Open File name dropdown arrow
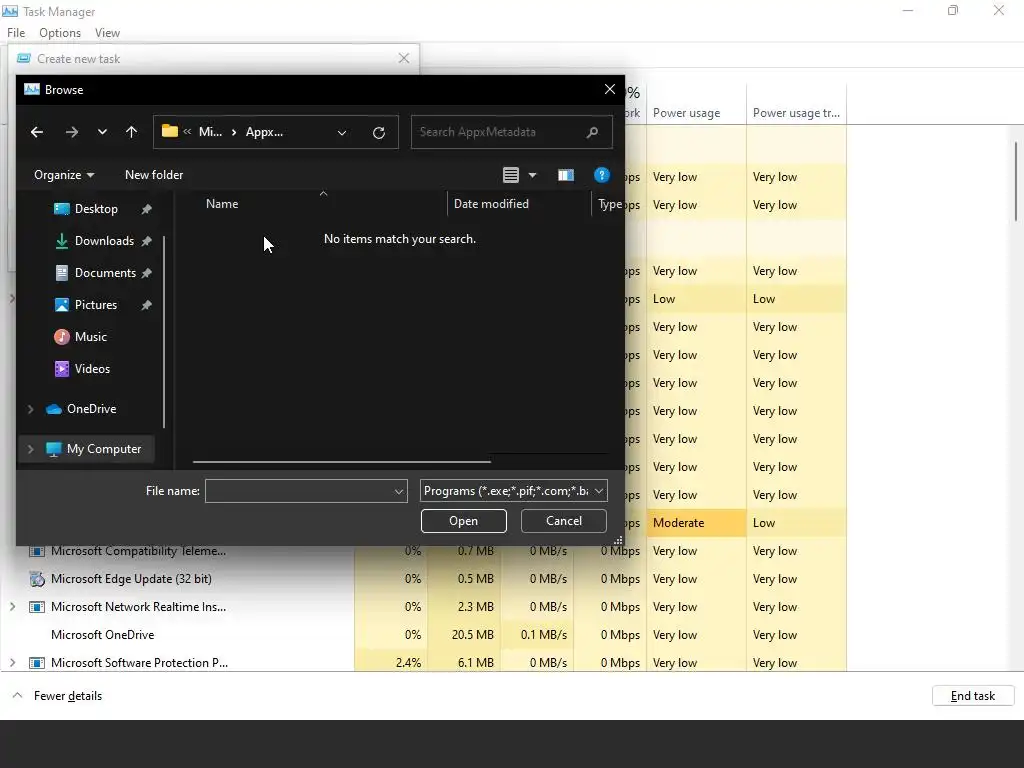1024x768 pixels. pyautogui.click(x=399, y=491)
